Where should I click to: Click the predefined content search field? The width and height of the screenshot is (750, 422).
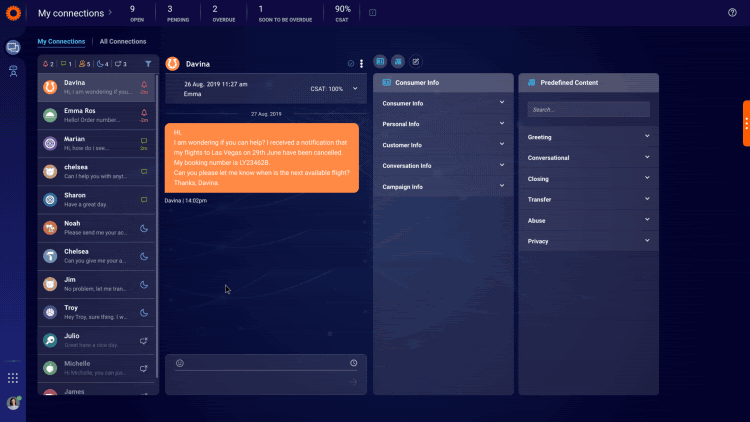(588, 110)
